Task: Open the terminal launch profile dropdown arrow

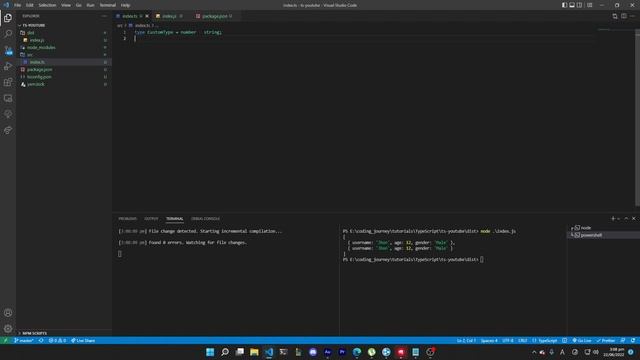Action: [619, 219]
